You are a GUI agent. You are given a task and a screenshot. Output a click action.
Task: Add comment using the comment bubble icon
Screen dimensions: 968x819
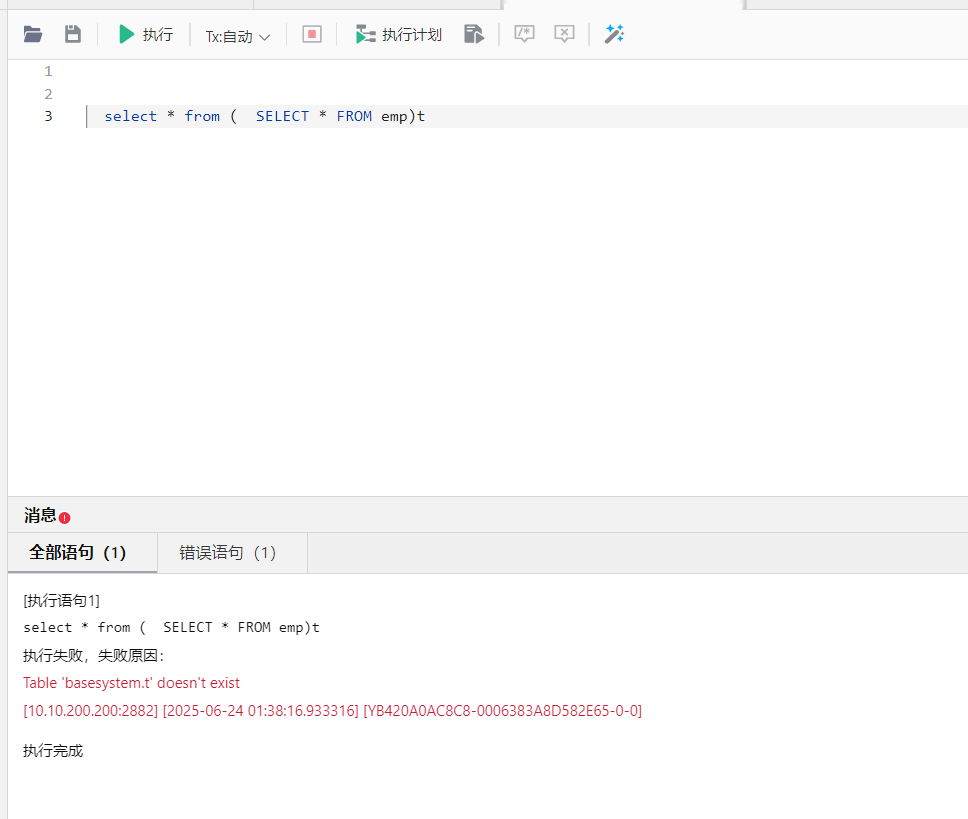524,34
